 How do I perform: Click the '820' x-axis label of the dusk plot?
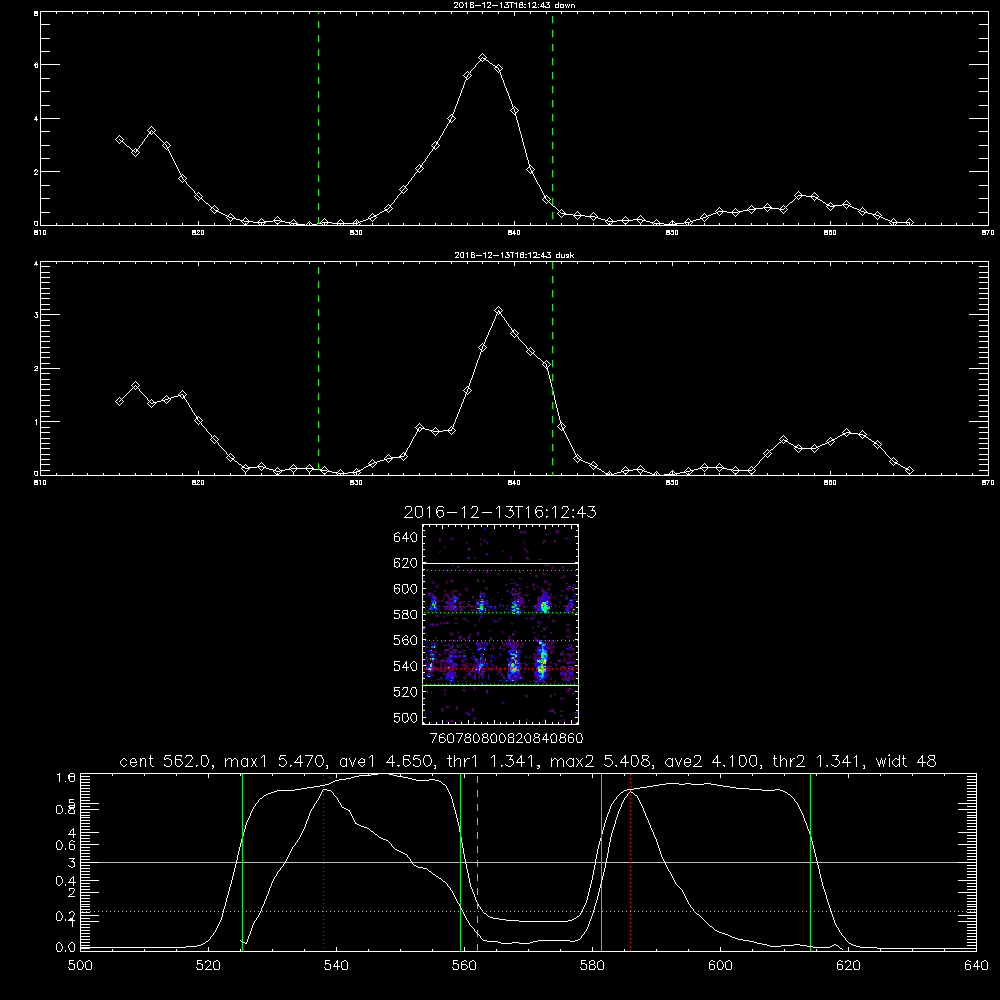tap(198, 483)
